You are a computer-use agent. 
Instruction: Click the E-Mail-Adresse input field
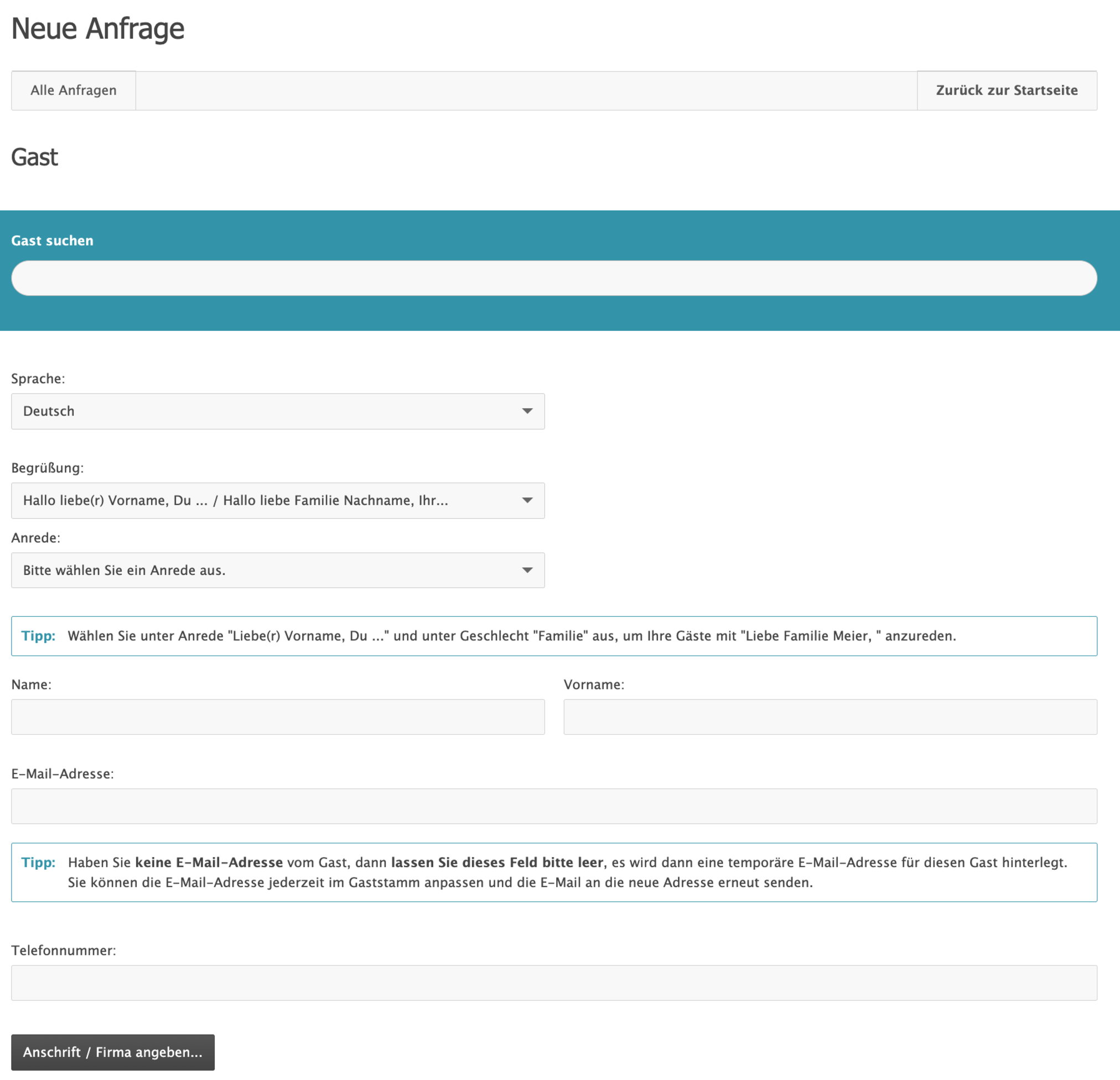(x=553, y=806)
